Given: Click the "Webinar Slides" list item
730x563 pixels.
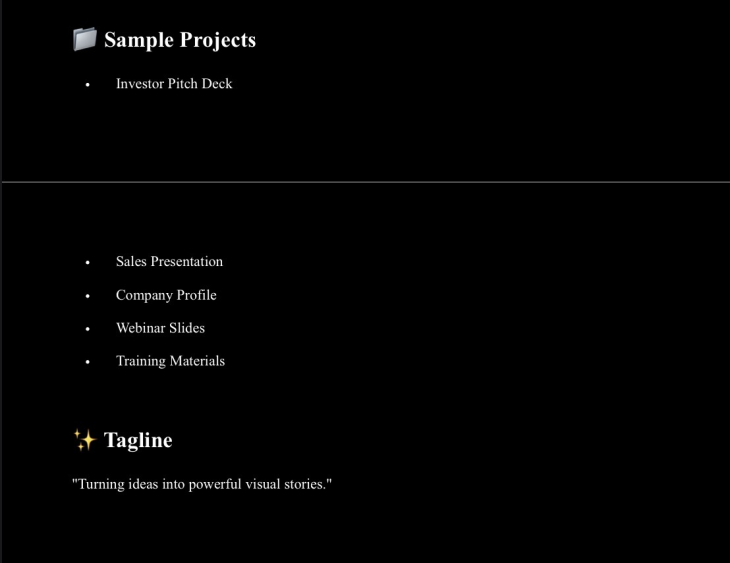Looking at the screenshot, I should click(160, 328).
